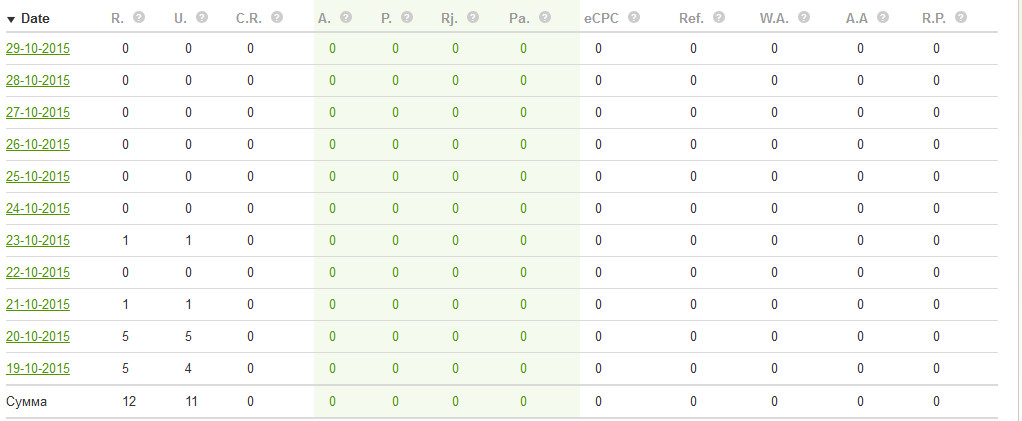Open the 20-10-2015 date link
The width and height of the screenshot is (1022, 421).
38,336
